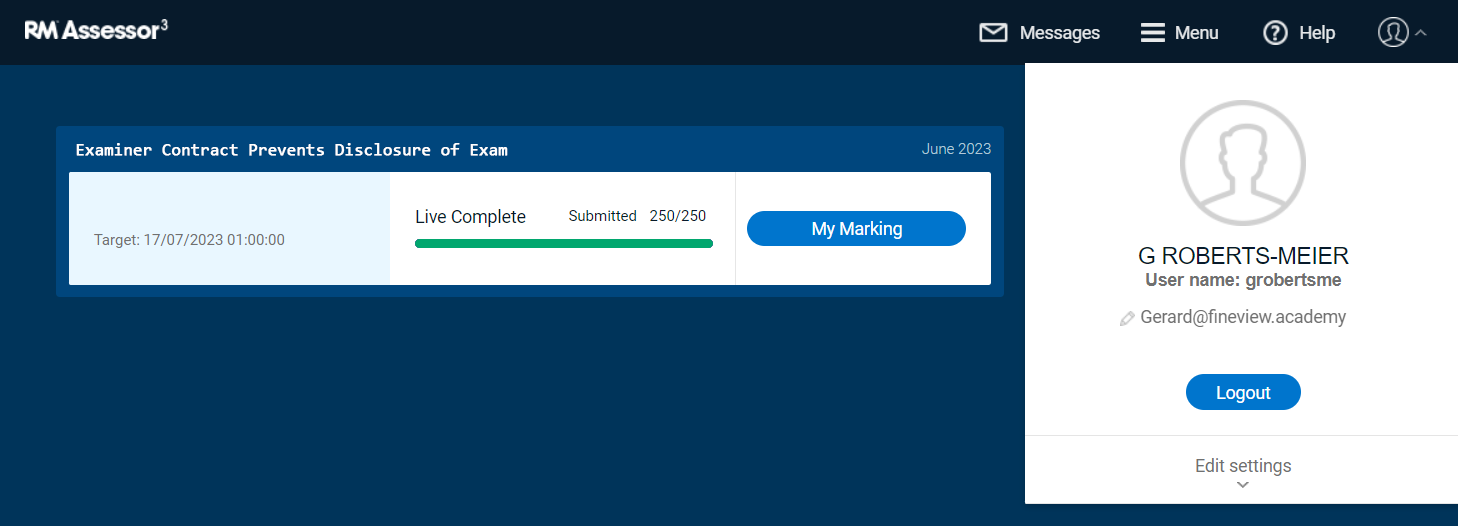Click the Gerard@fineview.academy email address

click(1243, 317)
